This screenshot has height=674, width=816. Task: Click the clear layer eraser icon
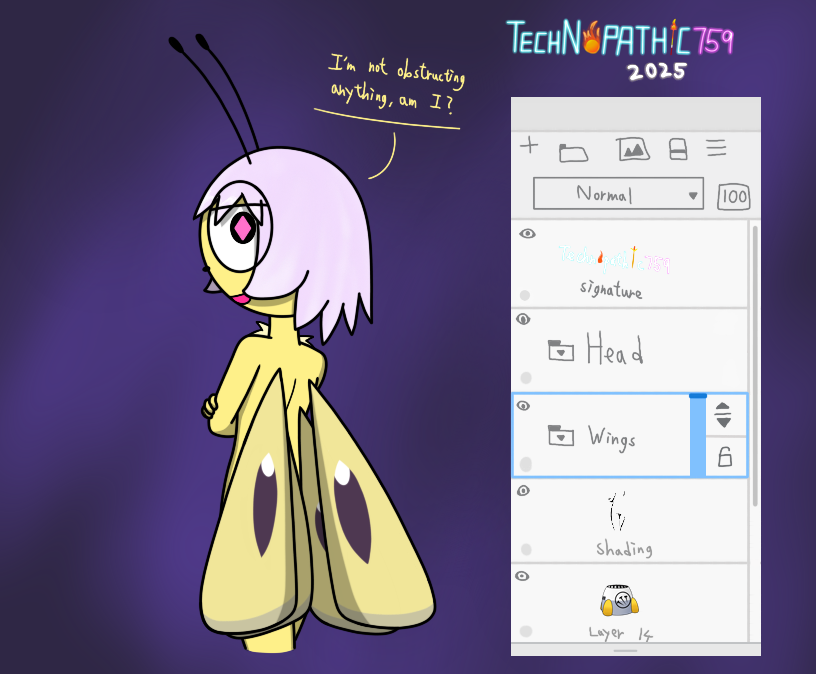click(x=678, y=149)
